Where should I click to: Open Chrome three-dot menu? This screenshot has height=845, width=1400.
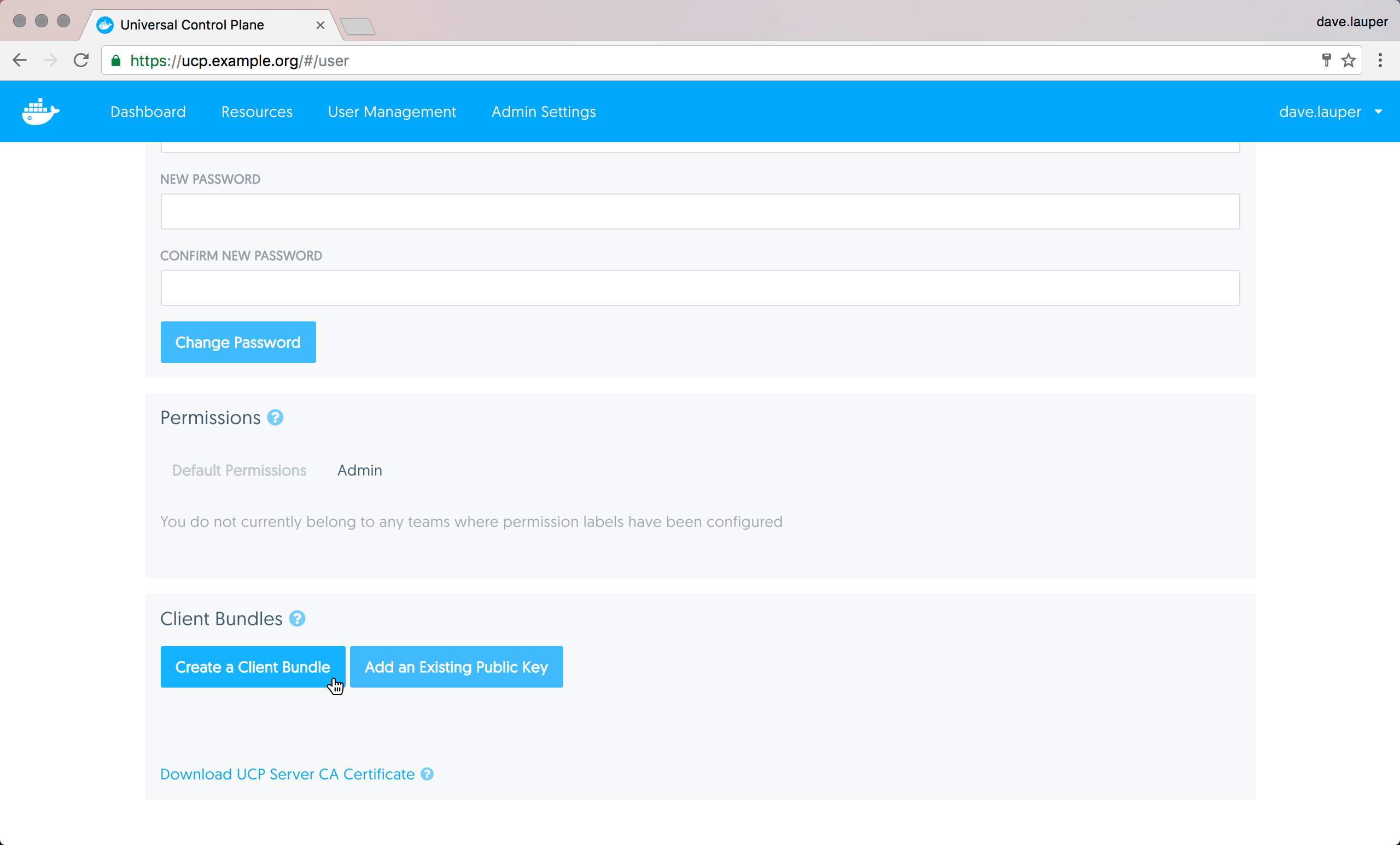tap(1380, 61)
